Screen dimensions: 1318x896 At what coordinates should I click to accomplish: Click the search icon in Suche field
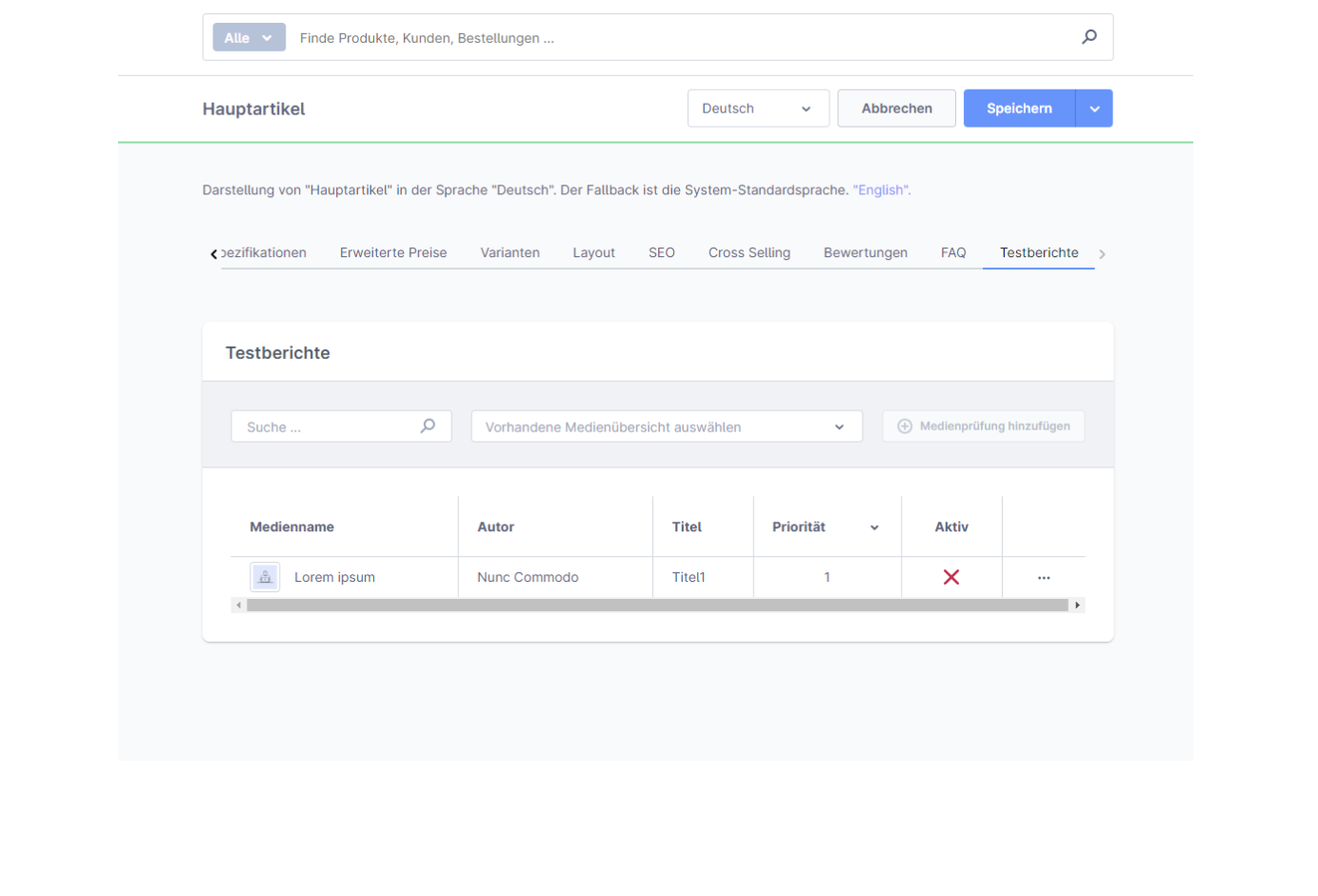(428, 427)
